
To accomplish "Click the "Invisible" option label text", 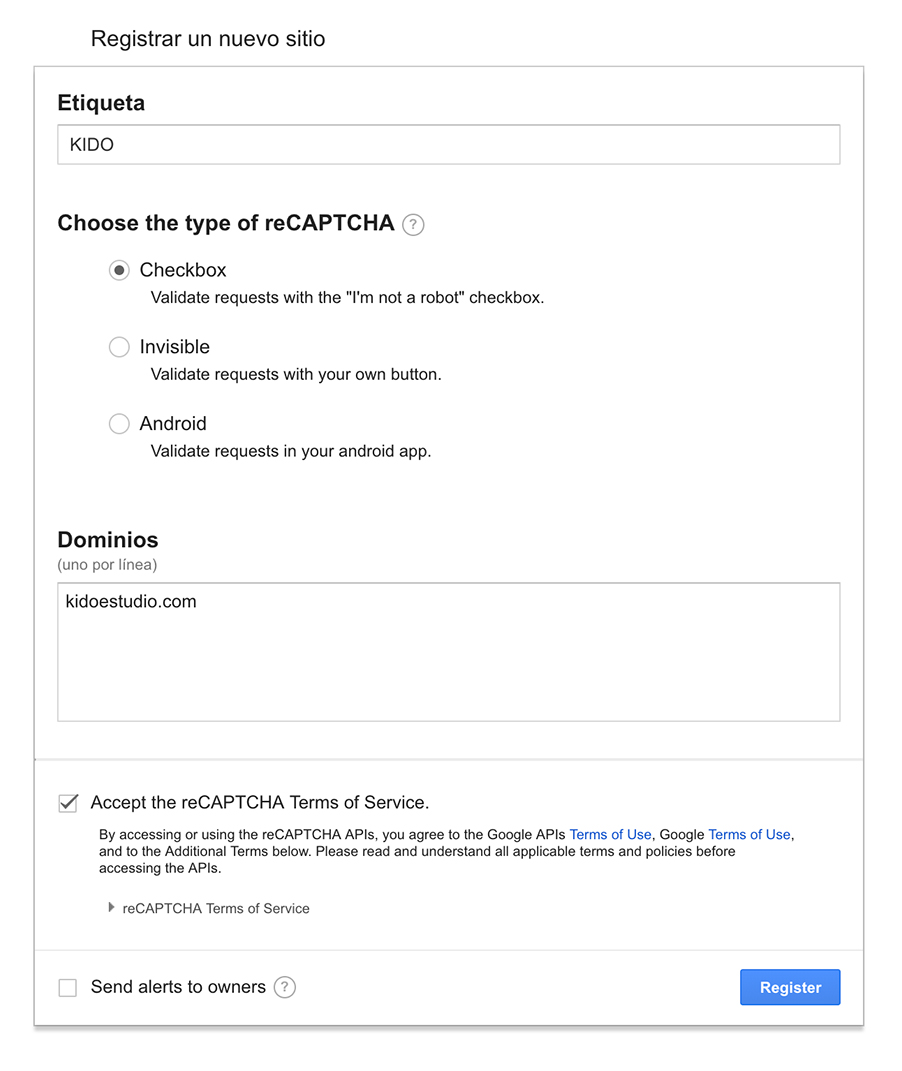I will coord(175,347).
